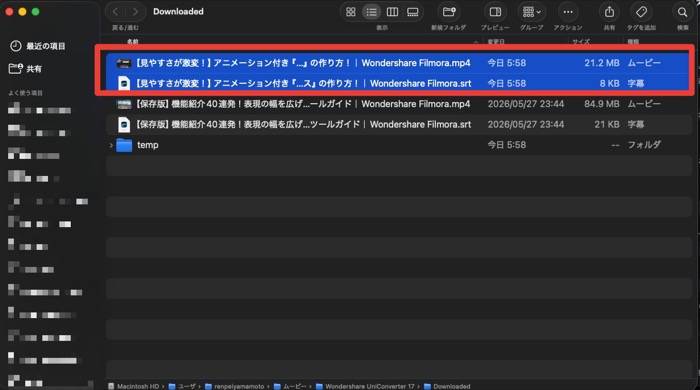Select the 21 KB srt subtitle file
Image resolution: width=700 pixels, height=390 pixels.
click(399, 124)
